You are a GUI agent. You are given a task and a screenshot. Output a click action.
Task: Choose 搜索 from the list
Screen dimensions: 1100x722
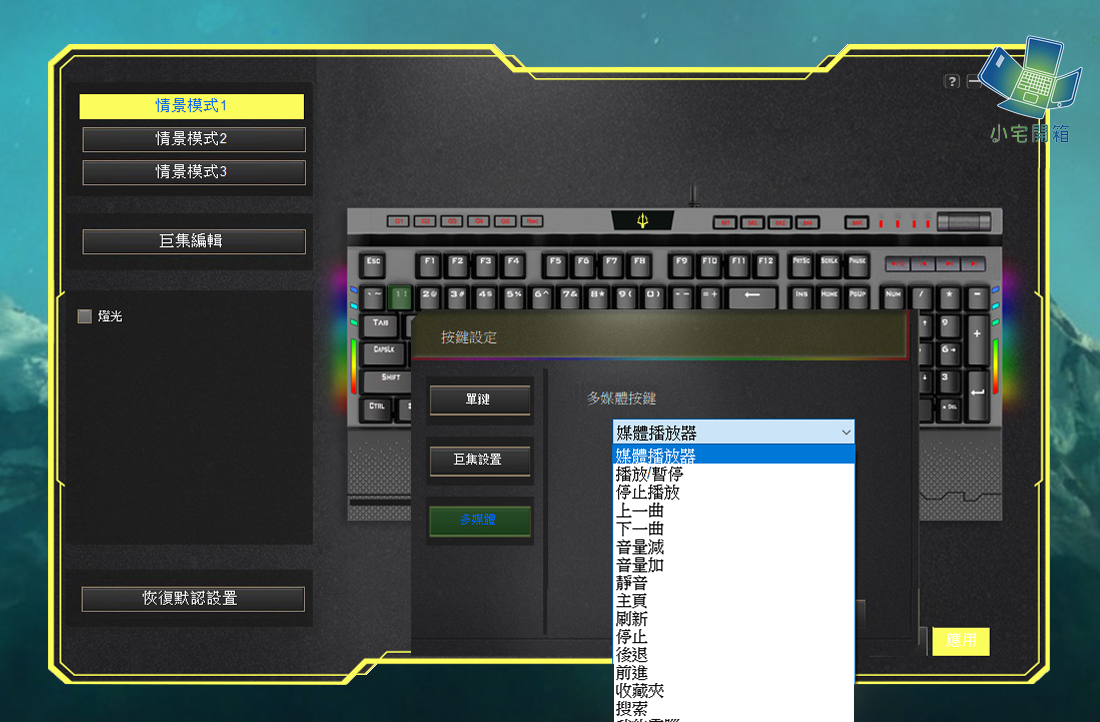733,709
